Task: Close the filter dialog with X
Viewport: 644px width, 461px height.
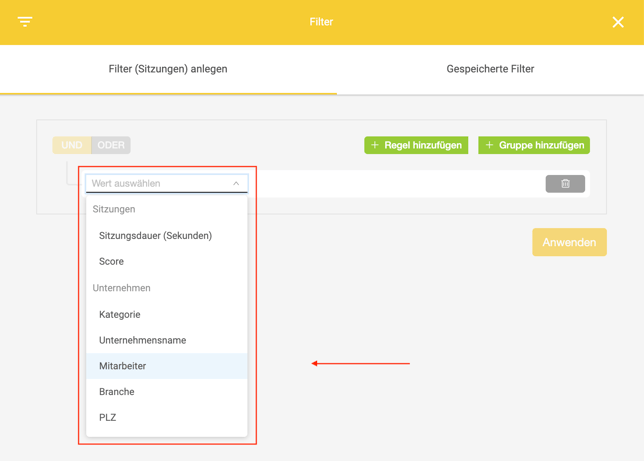Action: 618,22
